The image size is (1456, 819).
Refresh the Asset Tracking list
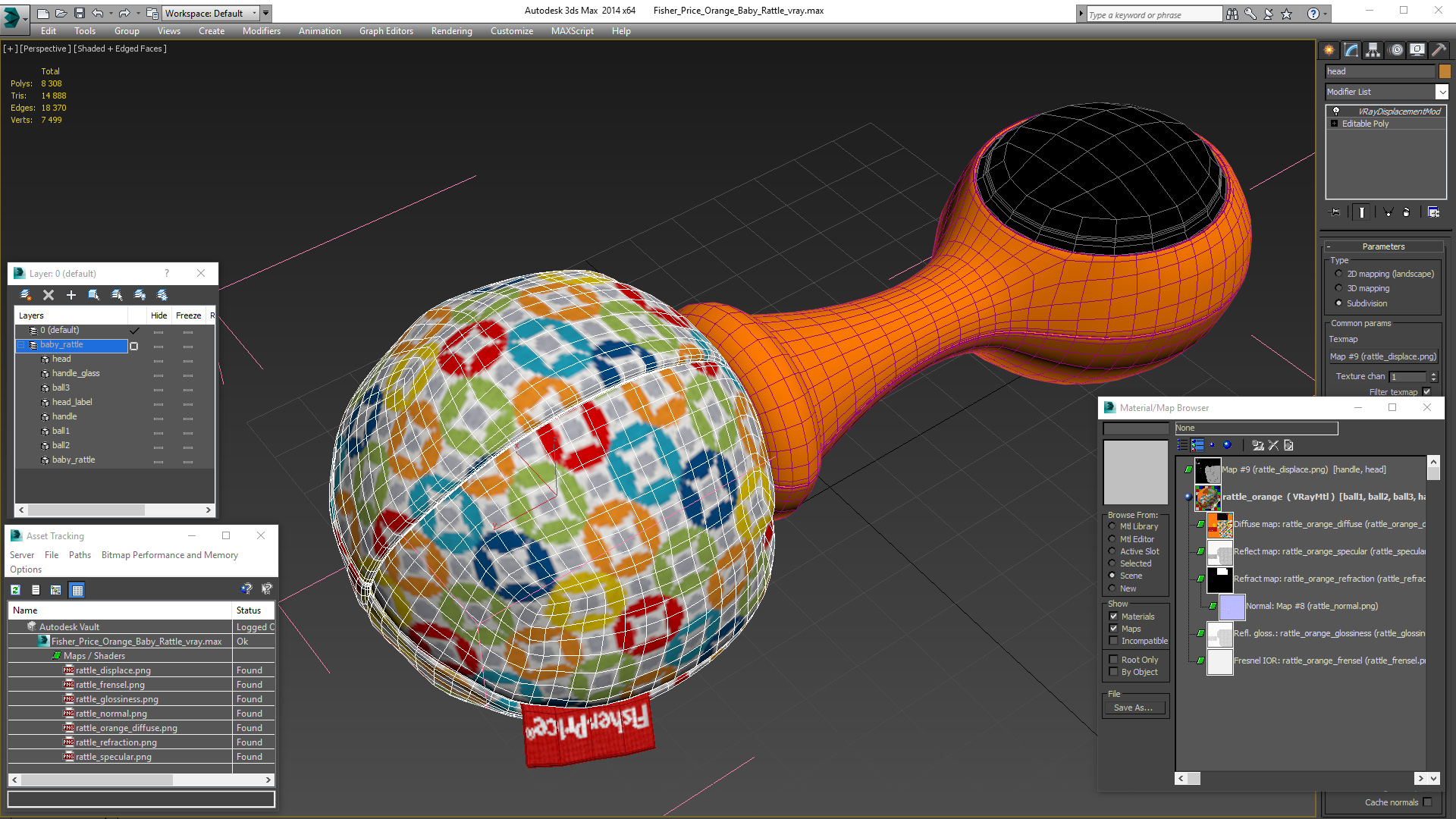[15, 590]
